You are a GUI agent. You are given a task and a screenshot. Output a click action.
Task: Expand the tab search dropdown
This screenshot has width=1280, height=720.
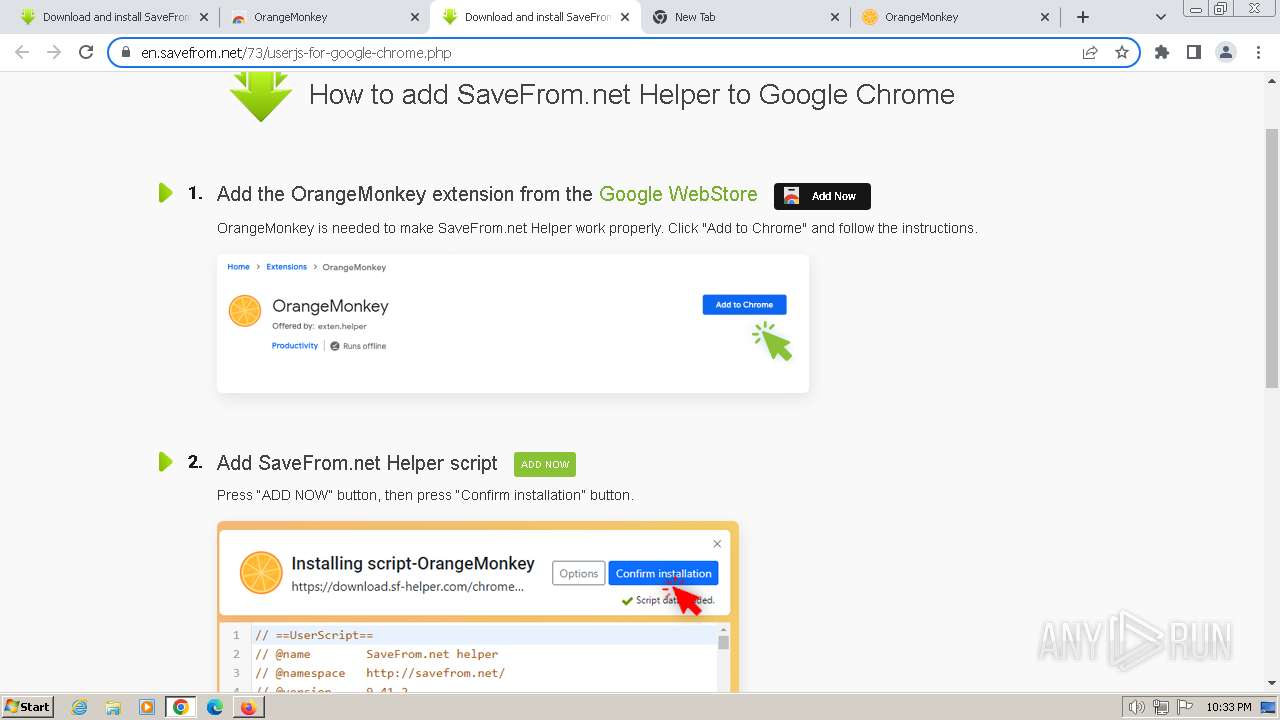pyautogui.click(x=1161, y=17)
